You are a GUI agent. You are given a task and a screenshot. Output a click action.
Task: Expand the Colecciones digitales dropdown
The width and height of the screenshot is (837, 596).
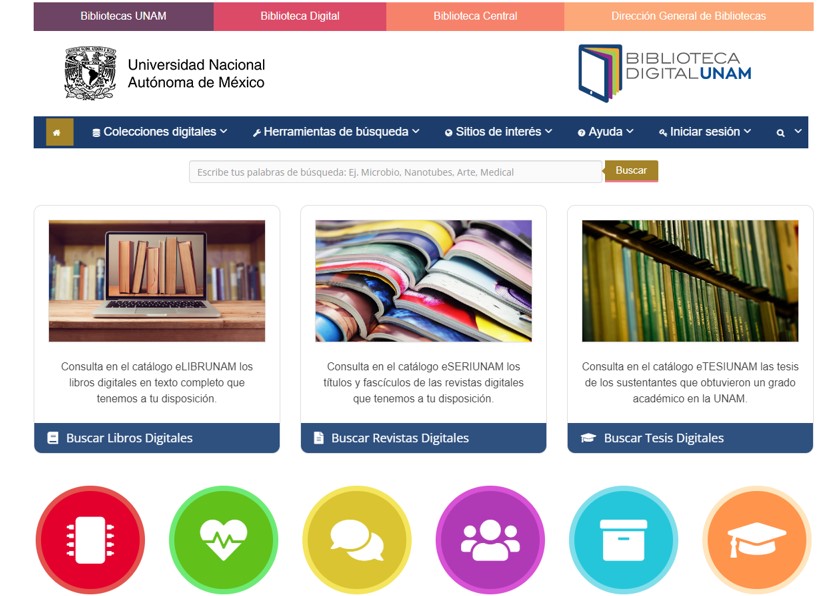click(160, 132)
